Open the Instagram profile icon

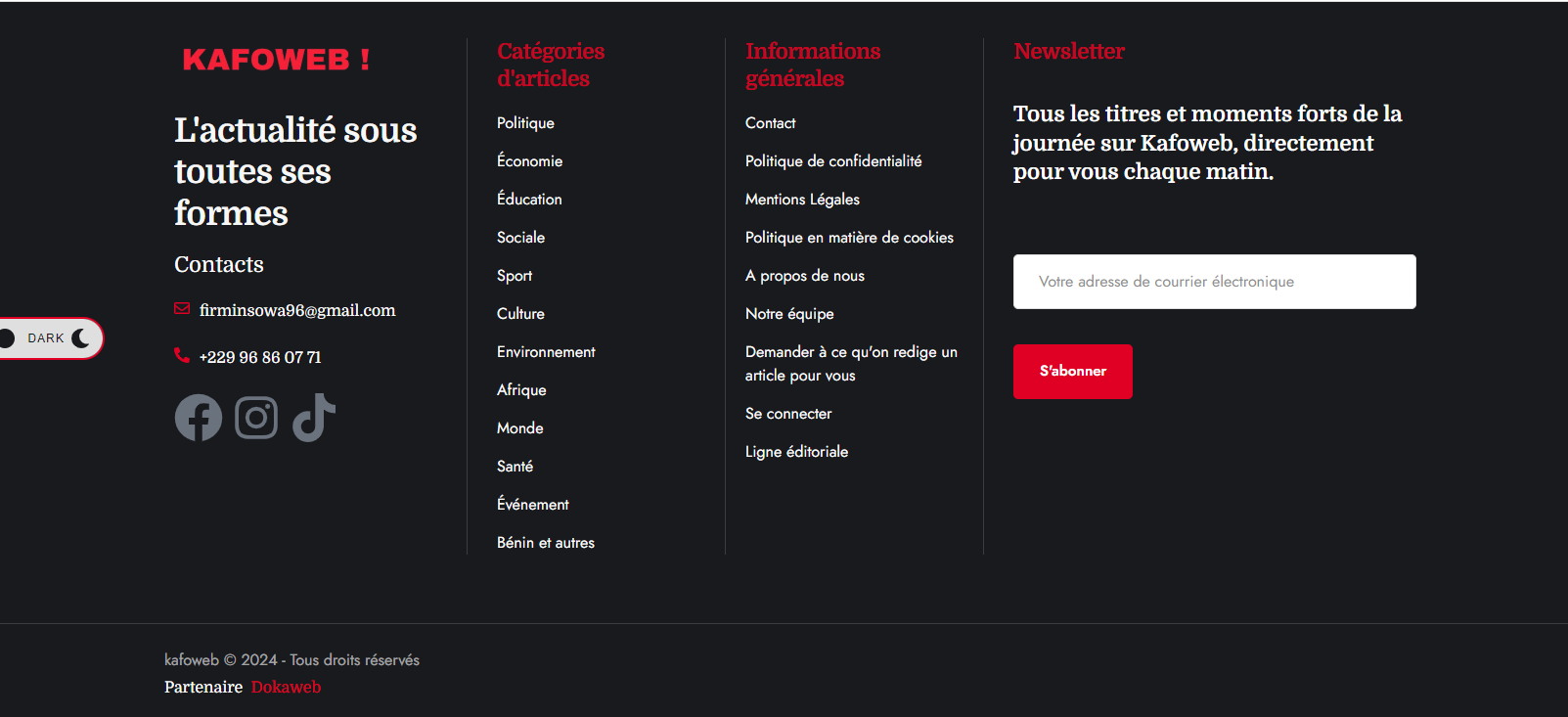pos(256,418)
